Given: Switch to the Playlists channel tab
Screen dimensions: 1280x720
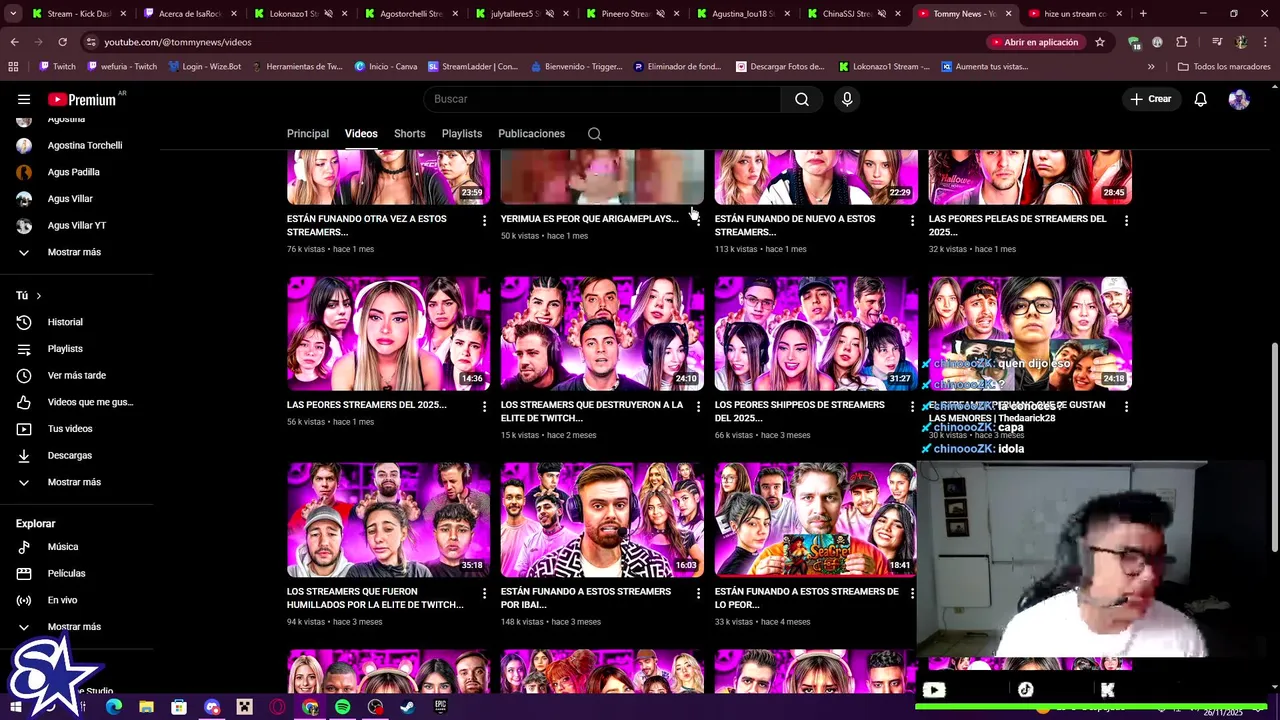Looking at the screenshot, I should click(462, 134).
